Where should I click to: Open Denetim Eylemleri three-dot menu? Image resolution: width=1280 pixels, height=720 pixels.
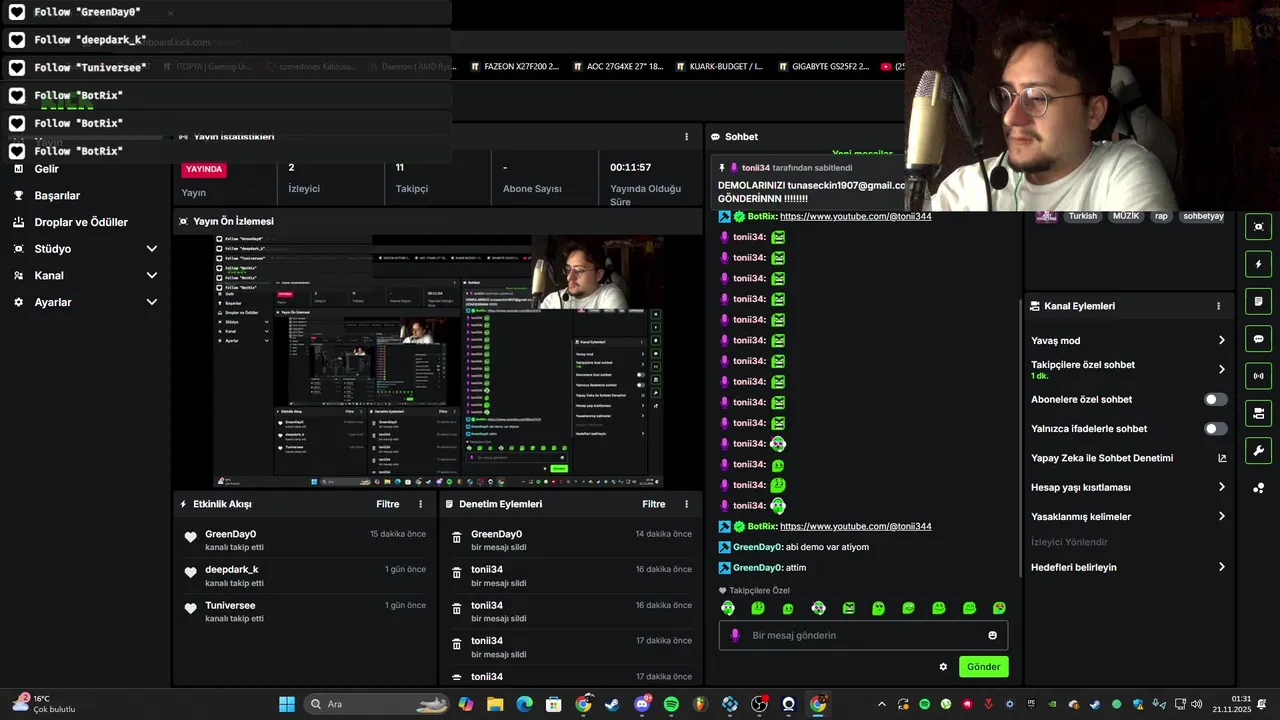pos(686,504)
